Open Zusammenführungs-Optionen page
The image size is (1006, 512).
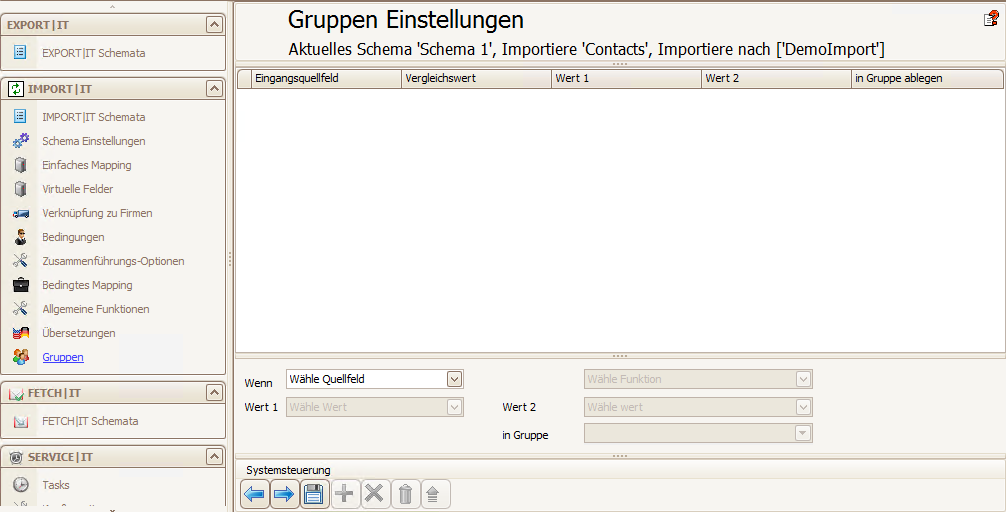pyautogui.click(x=114, y=260)
